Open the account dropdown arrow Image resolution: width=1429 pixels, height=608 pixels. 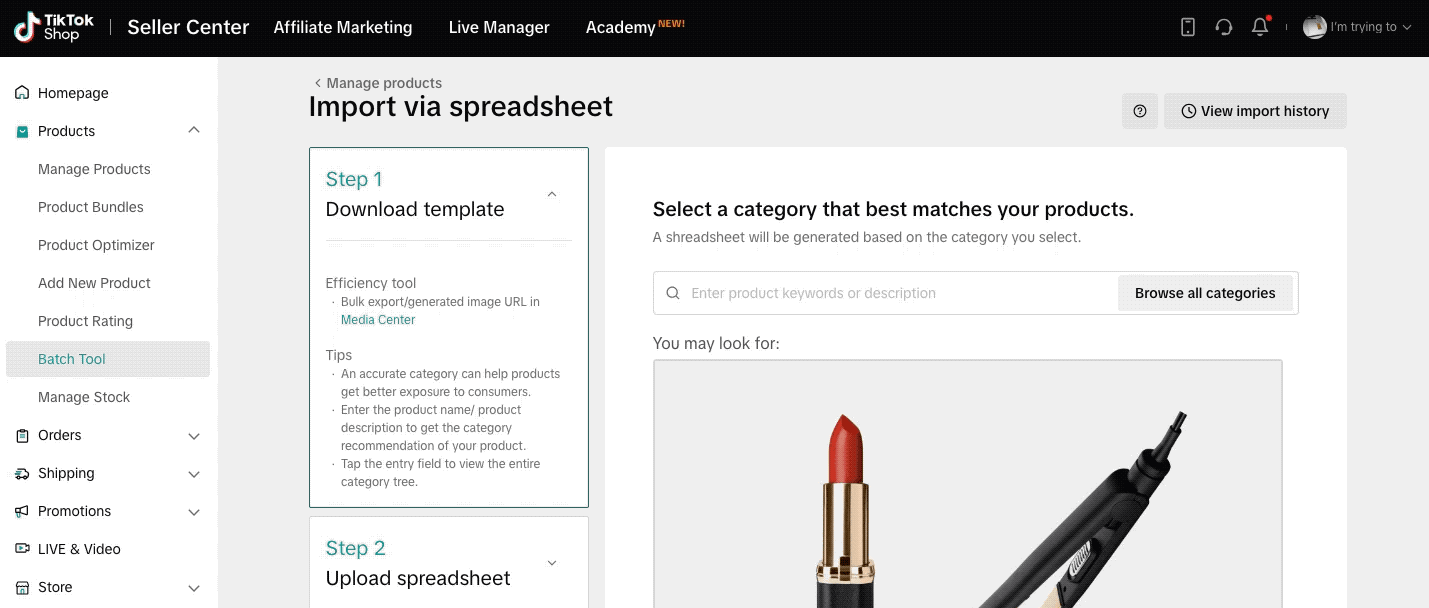1407,28
